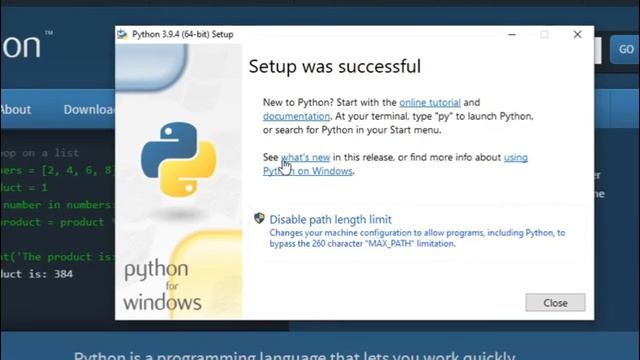Click the 'product = 1' code line on the website
640x360 pixels.
pyautogui.click(x=24, y=188)
